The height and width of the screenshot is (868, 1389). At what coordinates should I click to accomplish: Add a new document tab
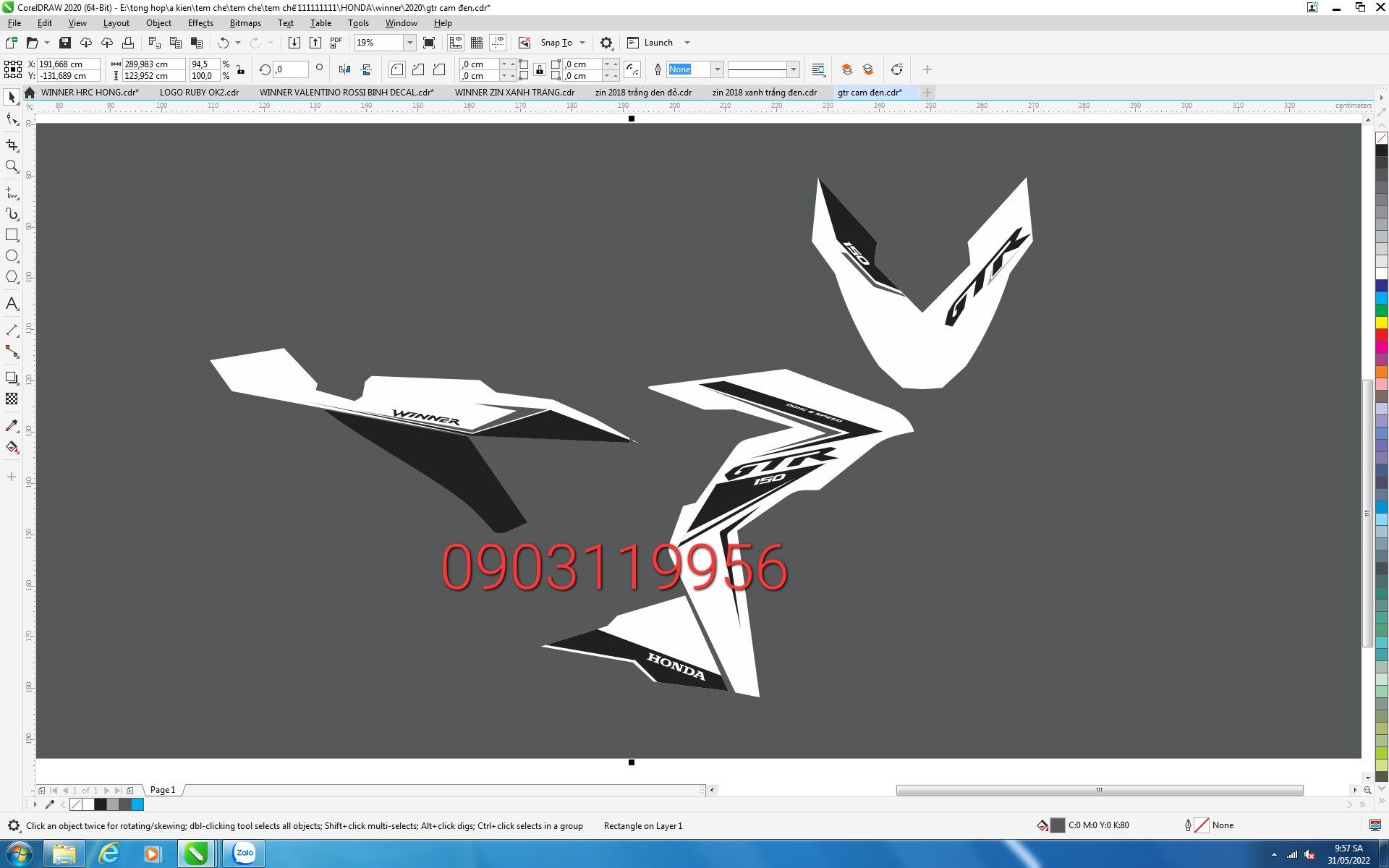[x=927, y=93]
